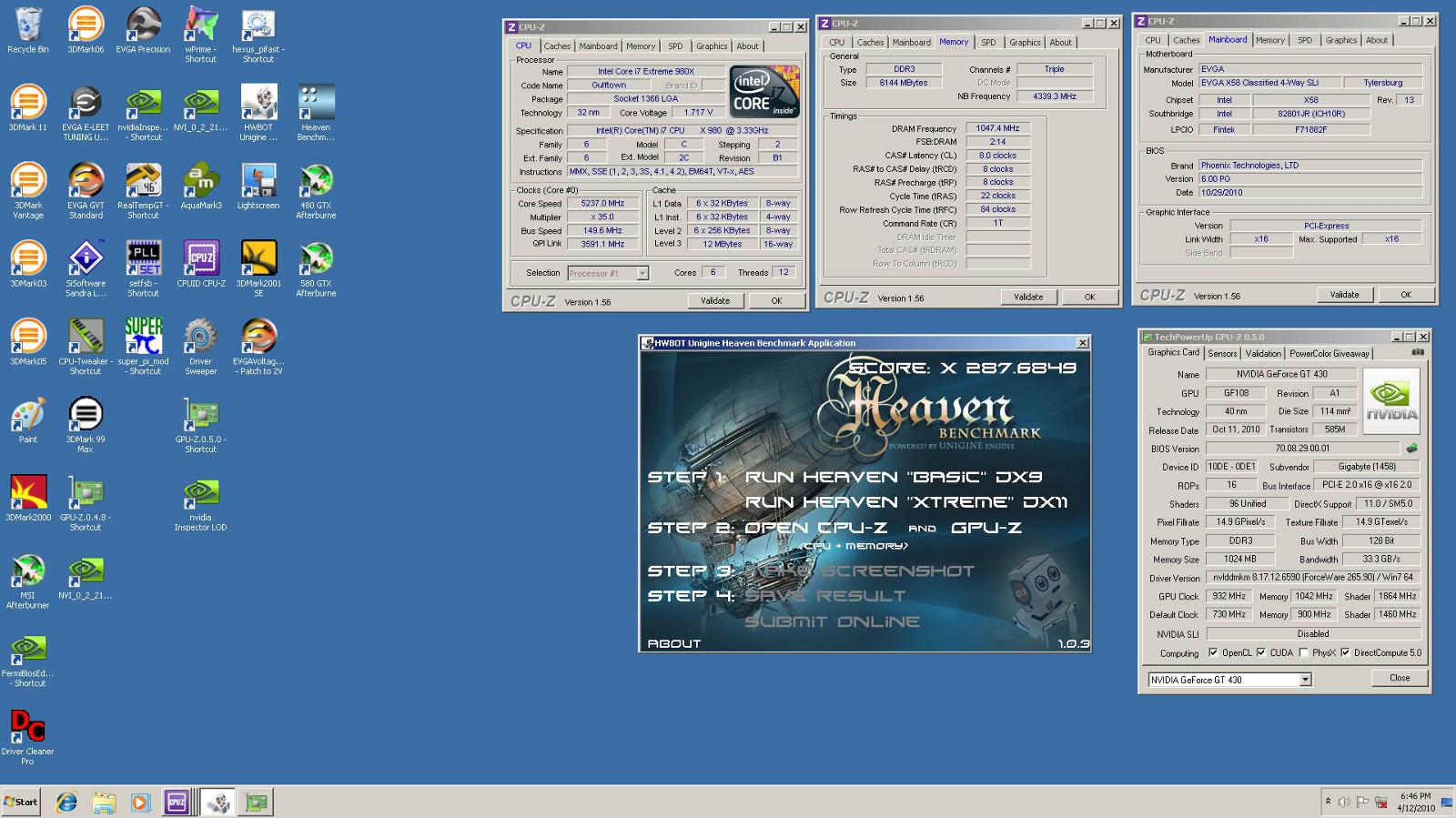
Task: Toggle DirectCompute 5.0 checkbox
Action: [1345, 652]
